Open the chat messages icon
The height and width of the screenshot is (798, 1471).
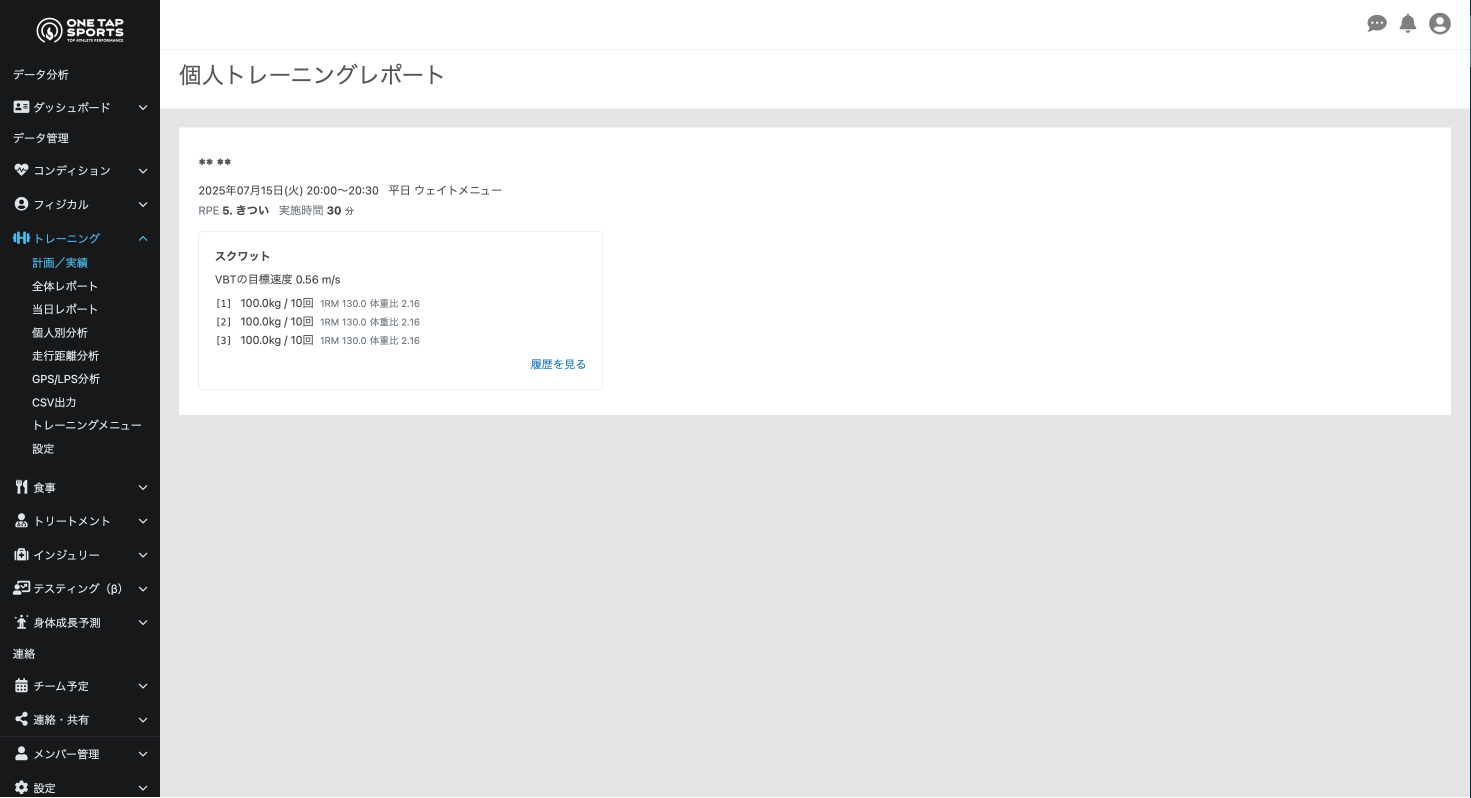tap(1377, 24)
